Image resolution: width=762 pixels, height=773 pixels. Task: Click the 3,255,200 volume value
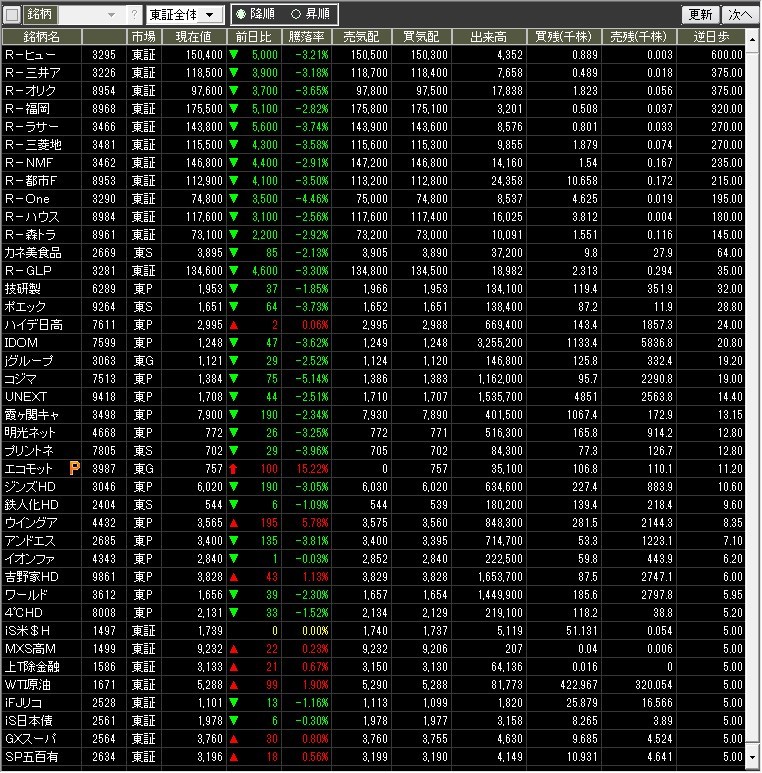click(500, 343)
